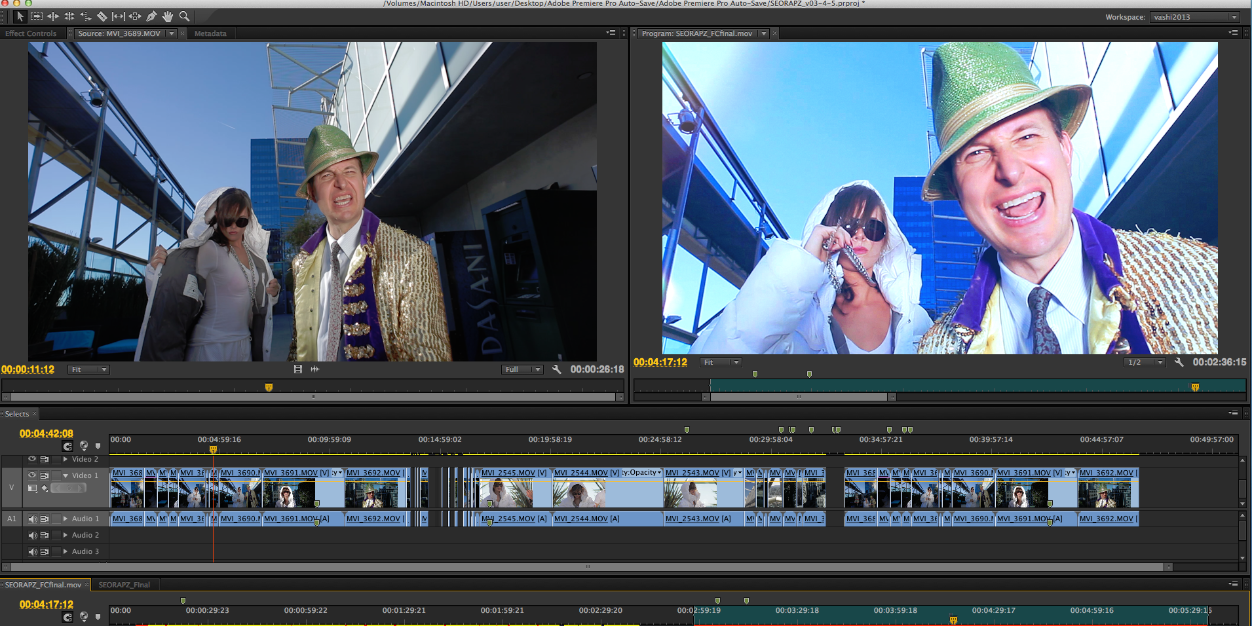Image resolution: width=1252 pixels, height=626 pixels.
Task: Toggle Video 2 track eye visibility
Action: tap(32, 459)
